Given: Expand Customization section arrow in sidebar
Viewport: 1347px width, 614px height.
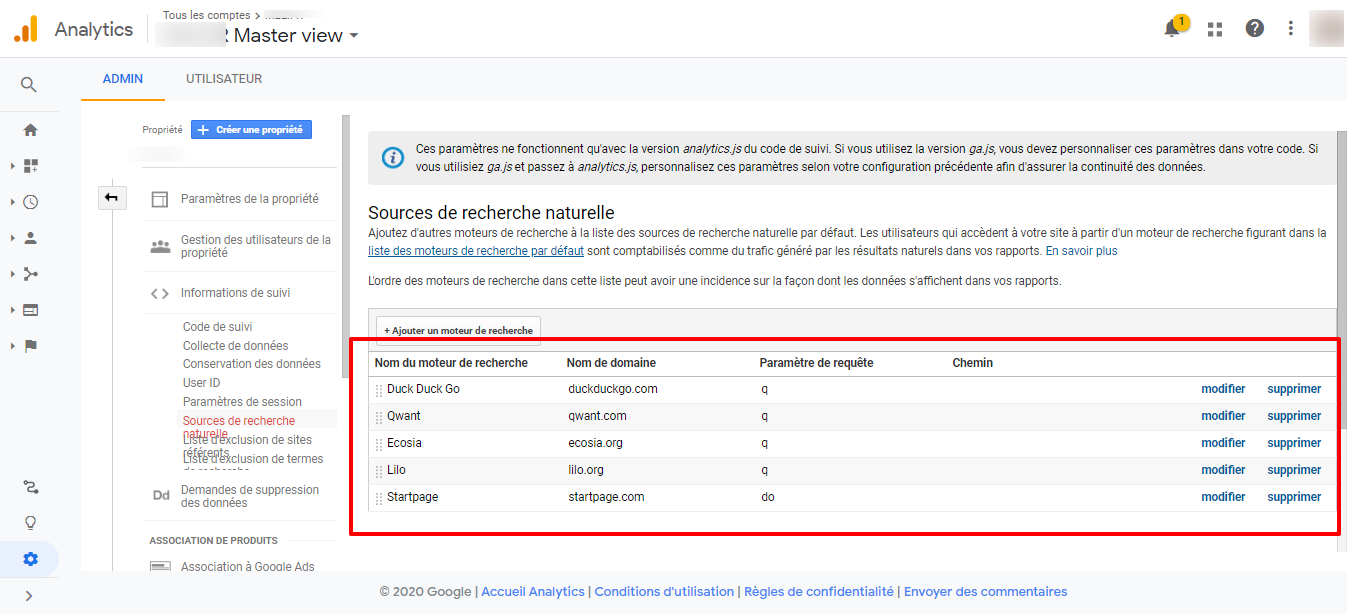Looking at the screenshot, I should tap(12, 166).
